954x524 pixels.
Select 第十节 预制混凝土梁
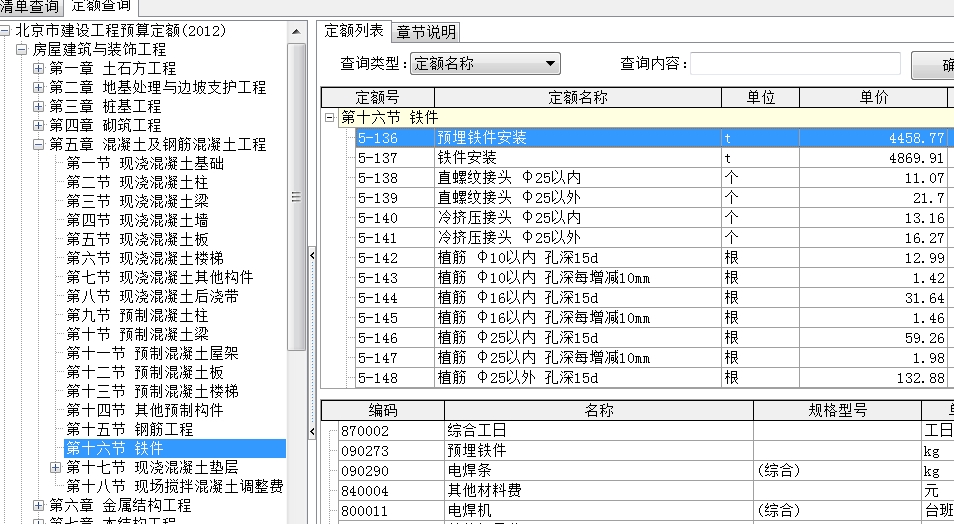click(137, 334)
